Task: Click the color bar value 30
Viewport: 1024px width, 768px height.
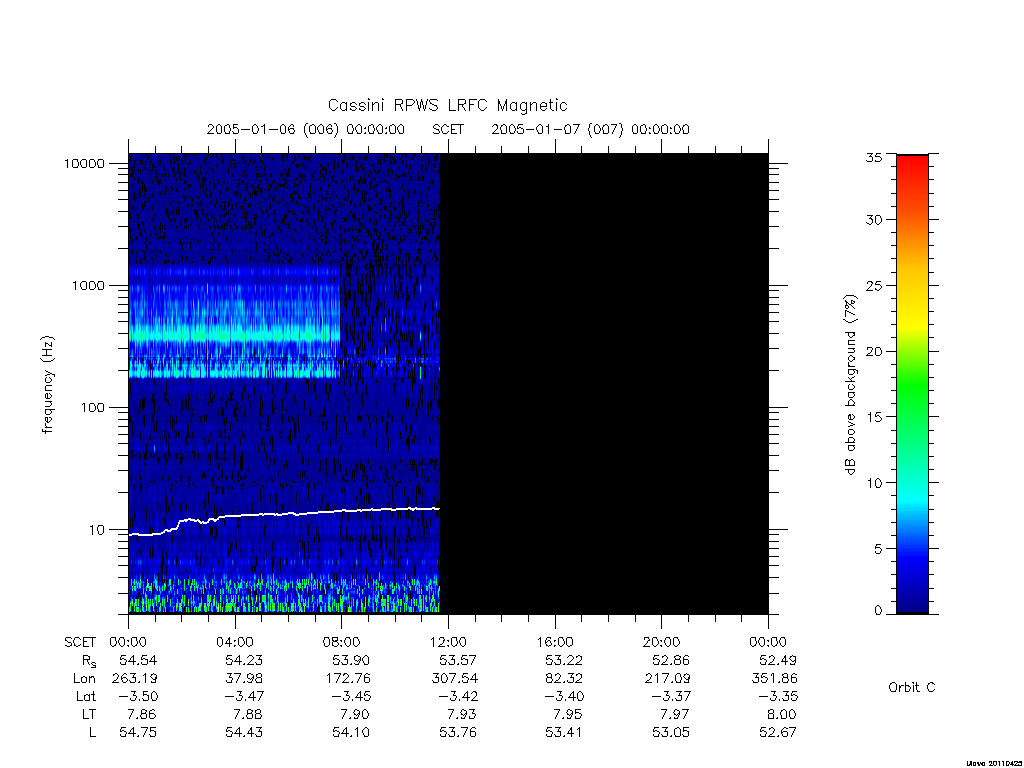Action: coord(874,220)
